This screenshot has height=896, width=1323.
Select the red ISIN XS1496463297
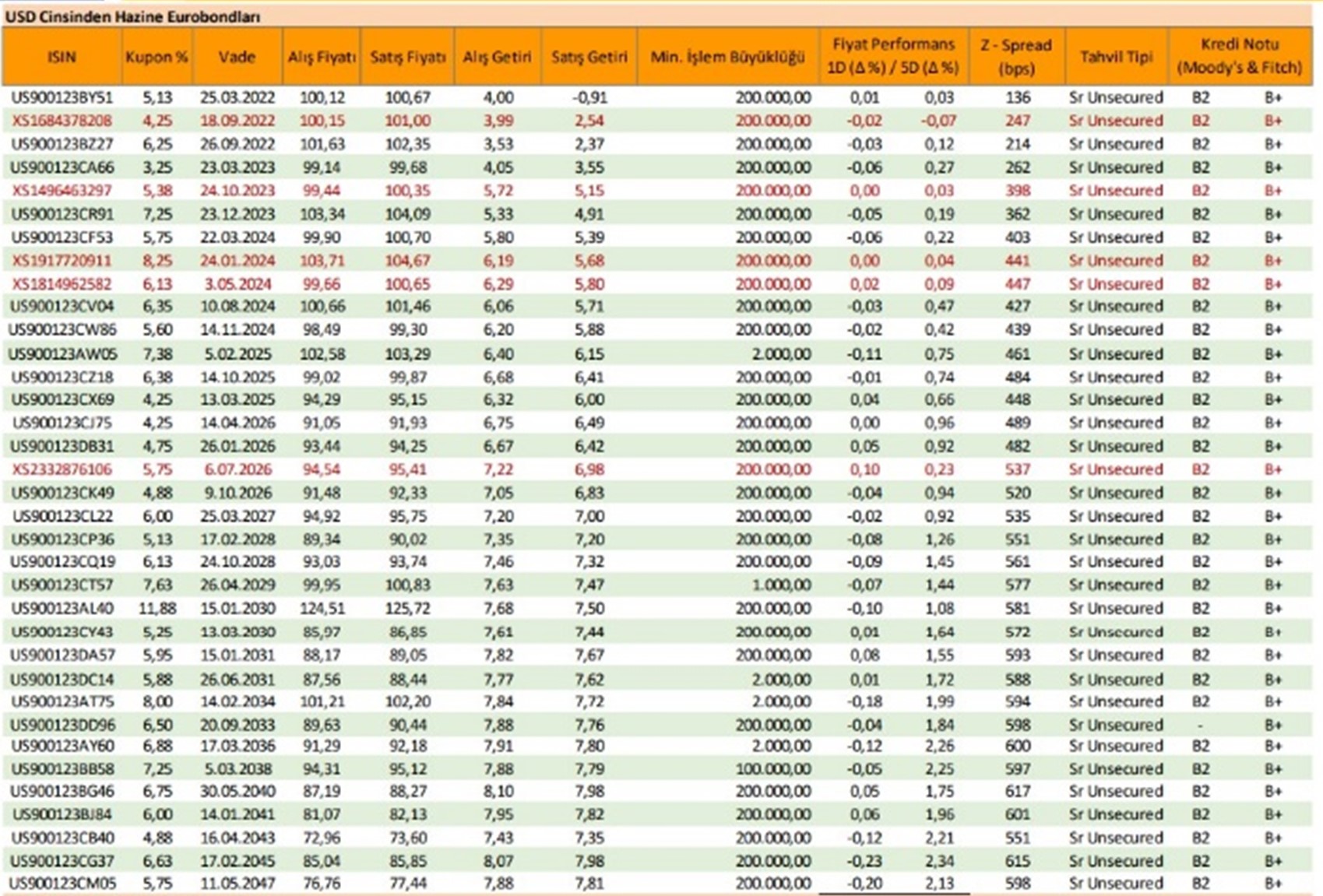[62, 191]
